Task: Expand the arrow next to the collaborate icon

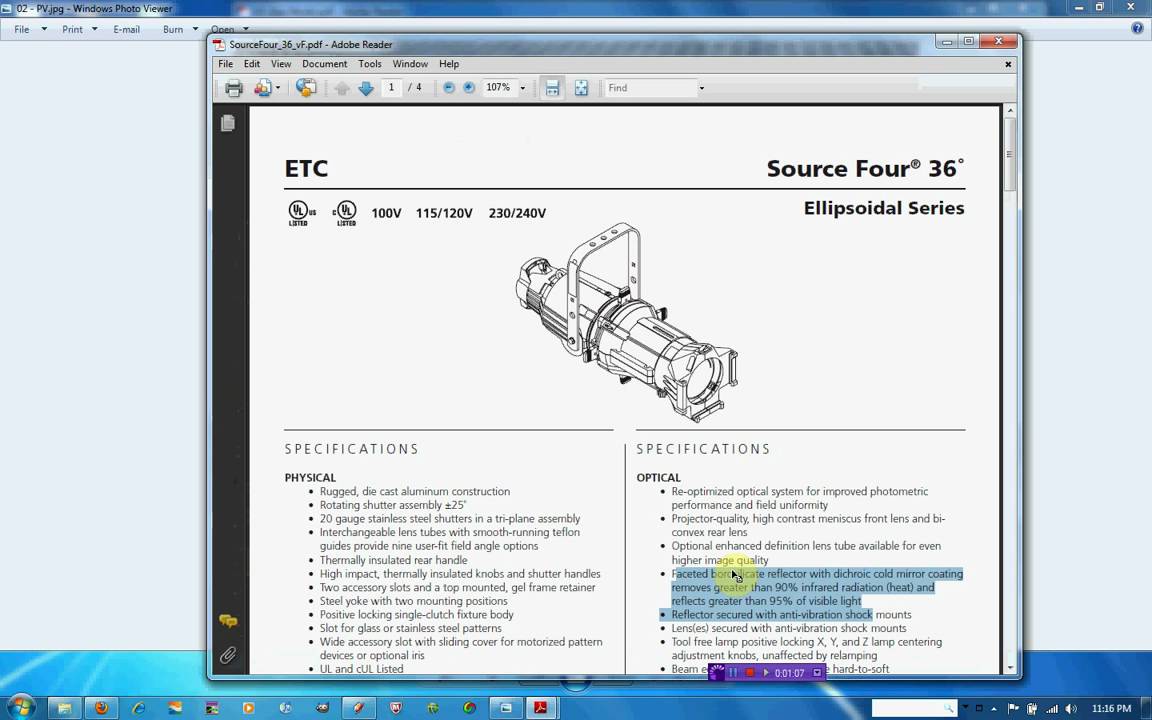Action: pyautogui.click(x=278, y=88)
